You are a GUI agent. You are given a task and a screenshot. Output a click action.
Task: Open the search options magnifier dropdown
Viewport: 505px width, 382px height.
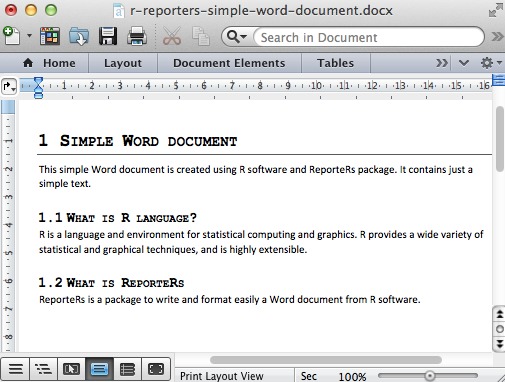(x=237, y=36)
